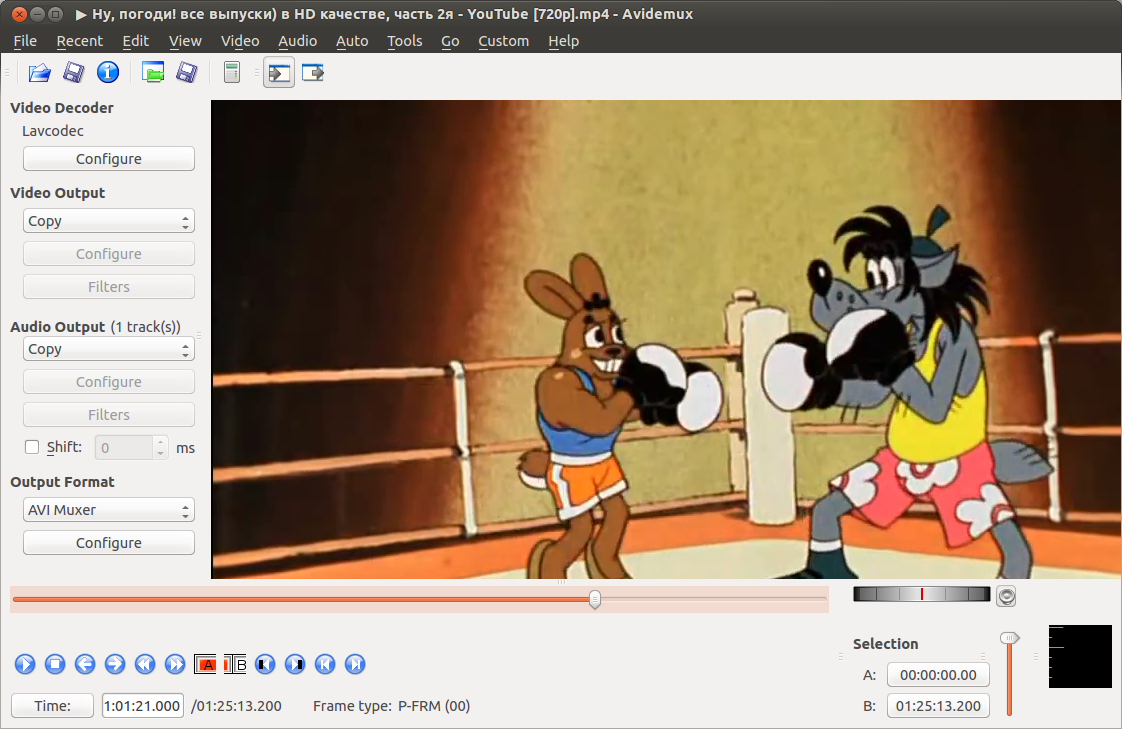The width and height of the screenshot is (1122, 729).
Task: Jump to previous keyframe double-arrow
Action: [x=145, y=665]
